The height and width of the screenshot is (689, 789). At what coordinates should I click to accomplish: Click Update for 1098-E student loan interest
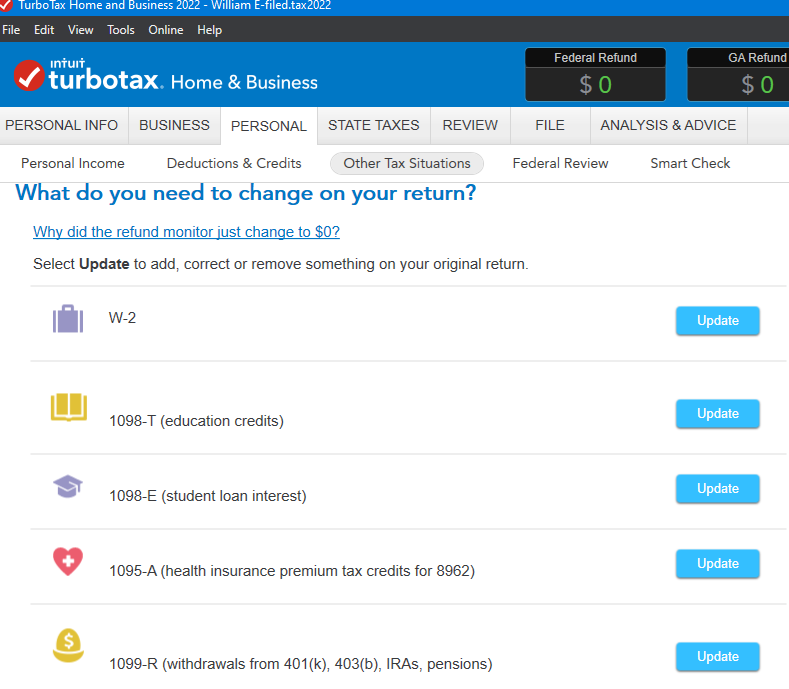pyautogui.click(x=718, y=489)
